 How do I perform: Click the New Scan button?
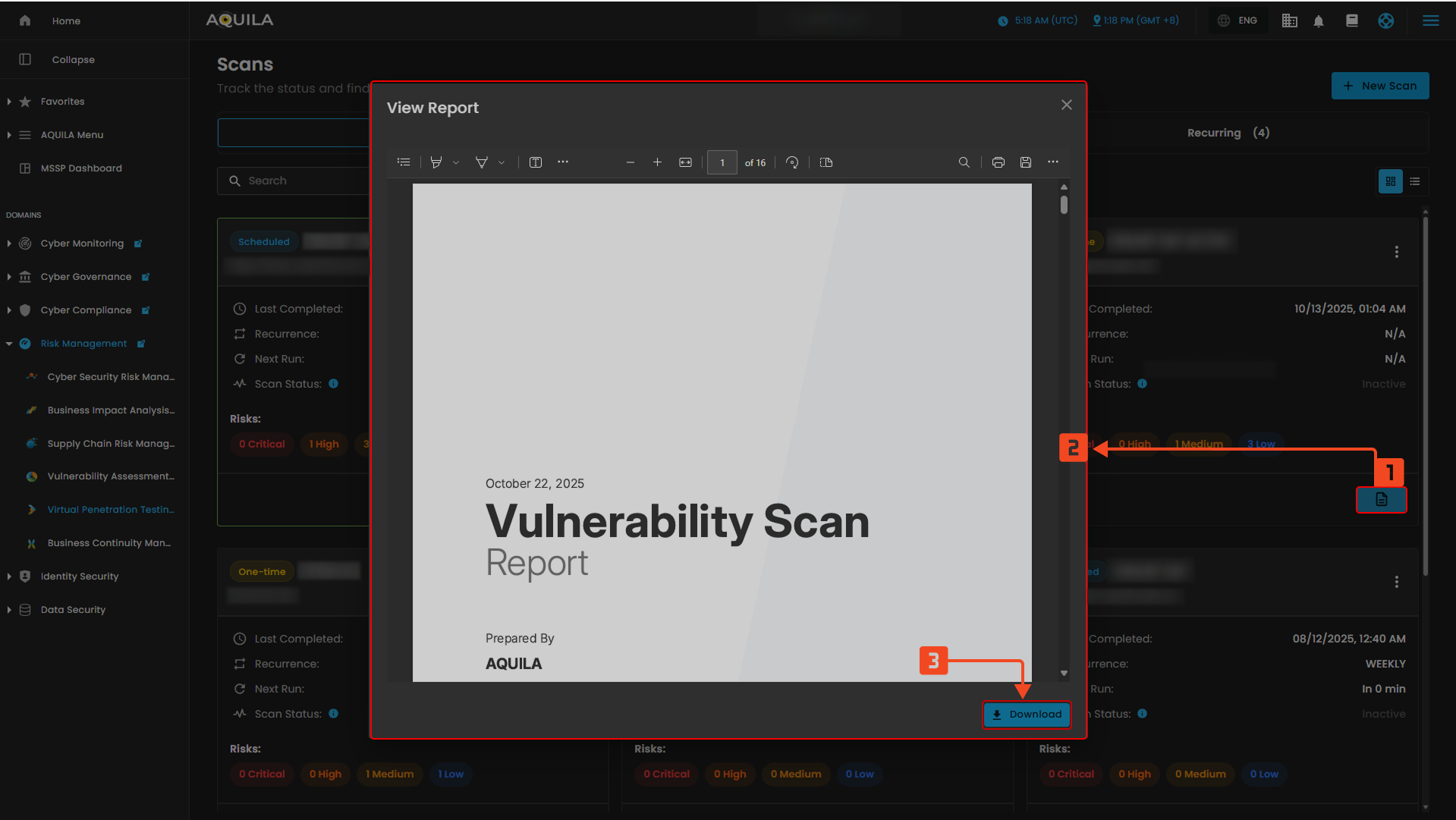1379,86
